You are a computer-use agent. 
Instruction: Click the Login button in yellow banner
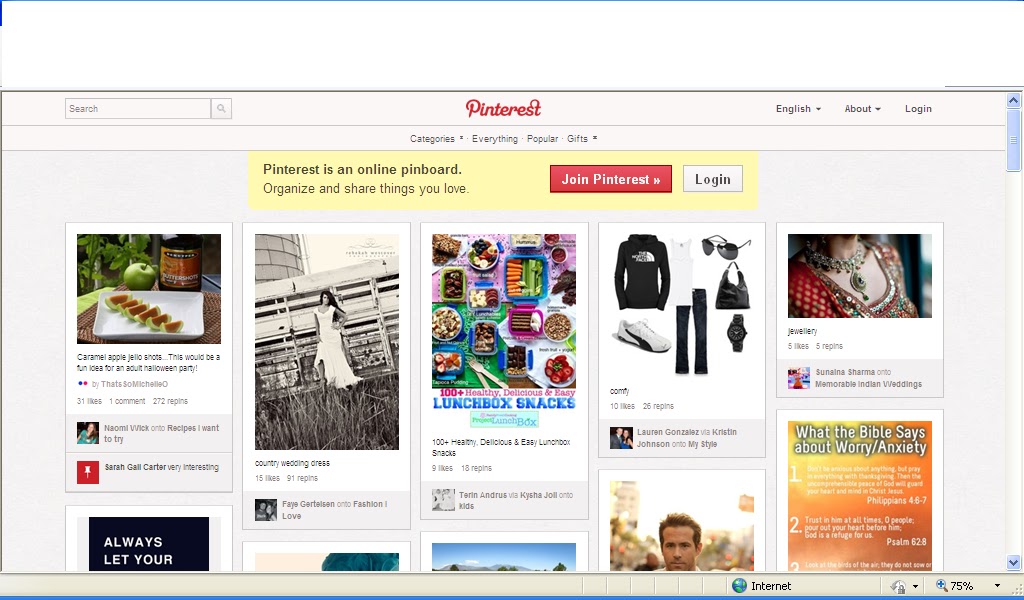pos(712,178)
